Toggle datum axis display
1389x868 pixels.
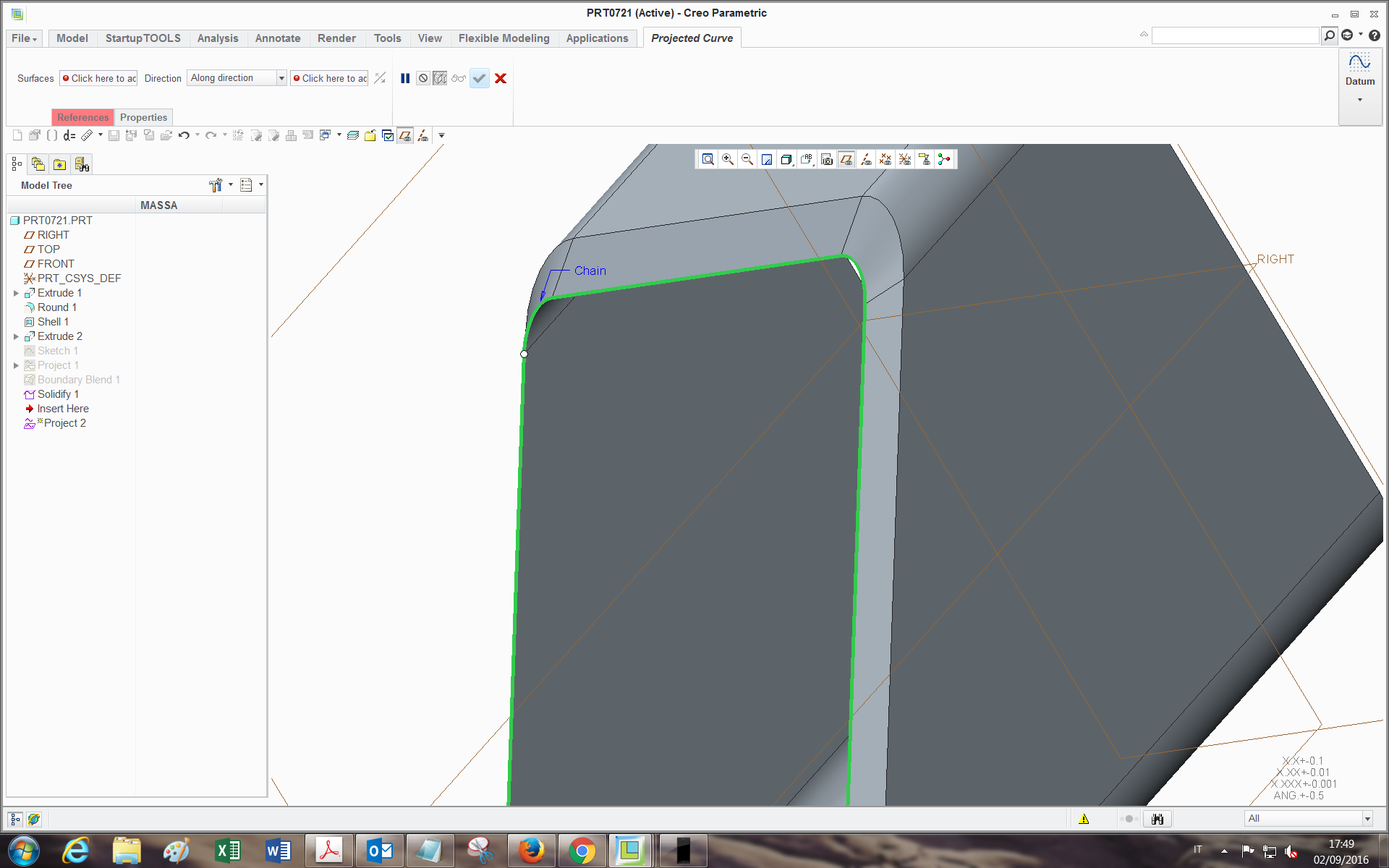[x=866, y=159]
